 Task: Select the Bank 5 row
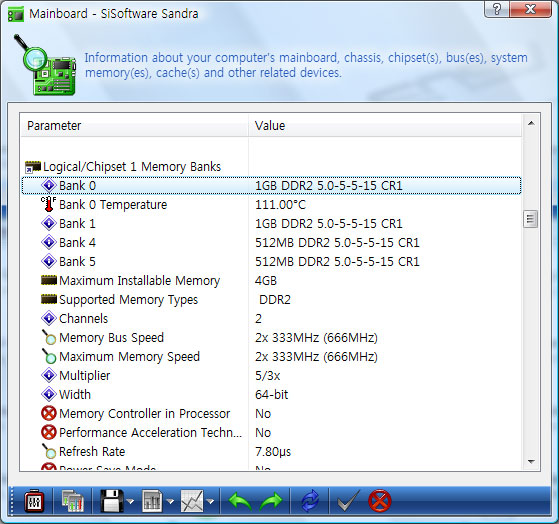tap(271, 262)
